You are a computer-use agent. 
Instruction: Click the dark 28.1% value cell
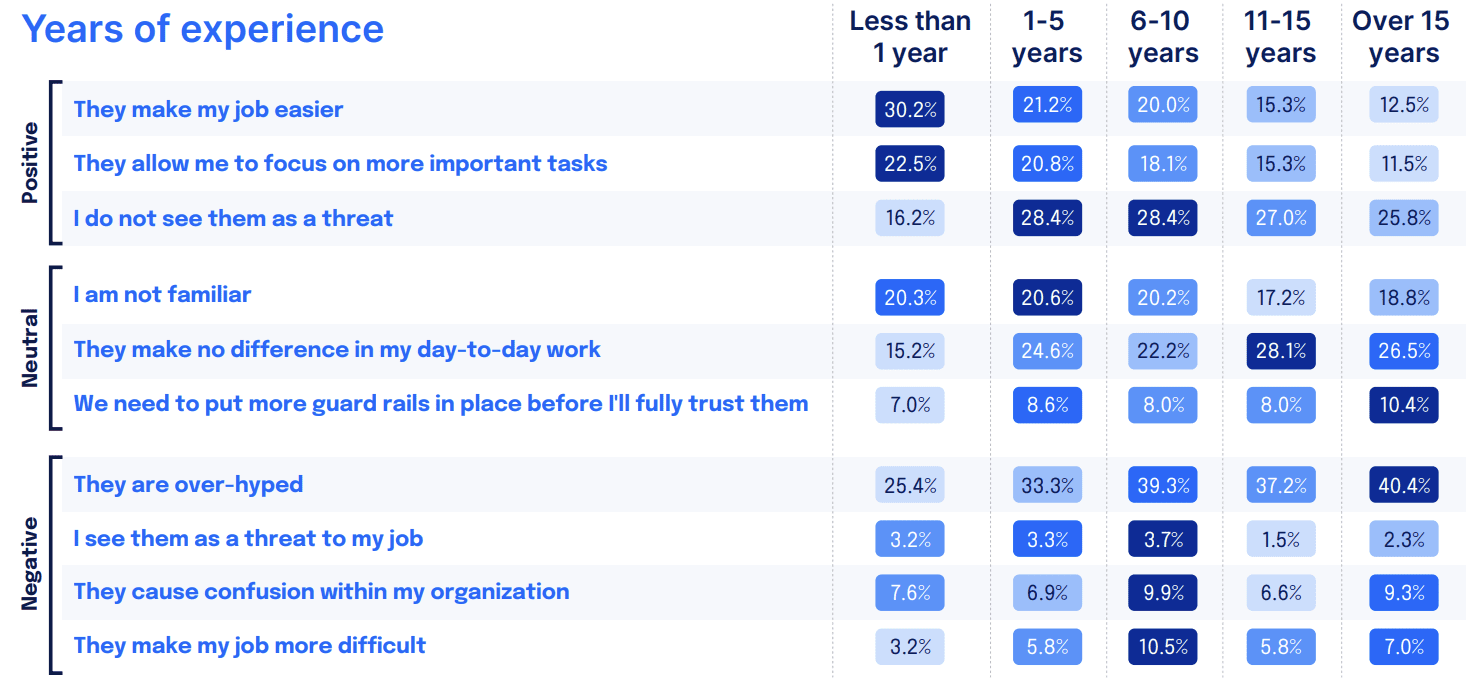coord(1280,351)
